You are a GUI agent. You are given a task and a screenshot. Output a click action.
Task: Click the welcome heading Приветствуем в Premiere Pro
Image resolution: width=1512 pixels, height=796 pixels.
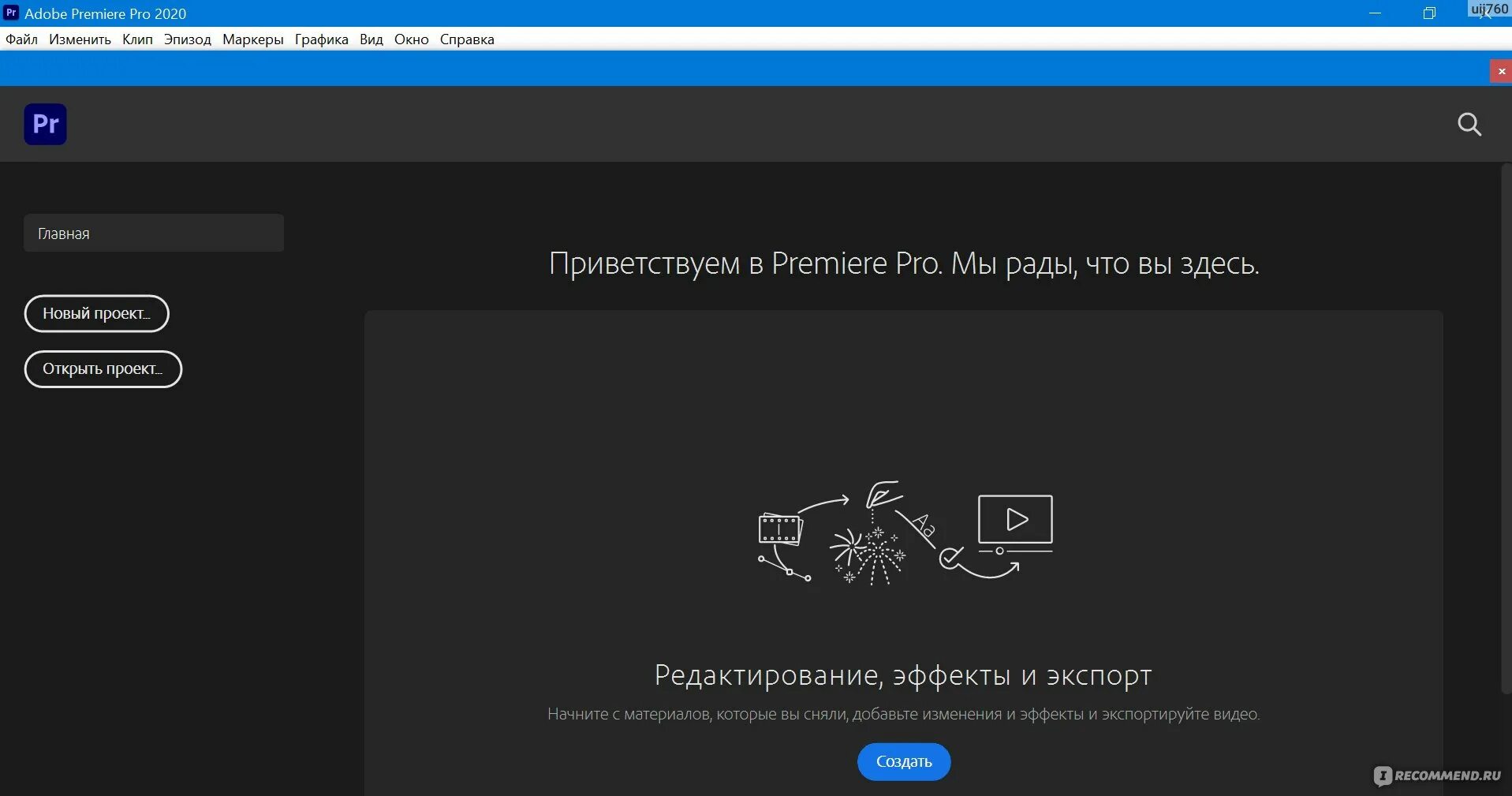coord(904,263)
